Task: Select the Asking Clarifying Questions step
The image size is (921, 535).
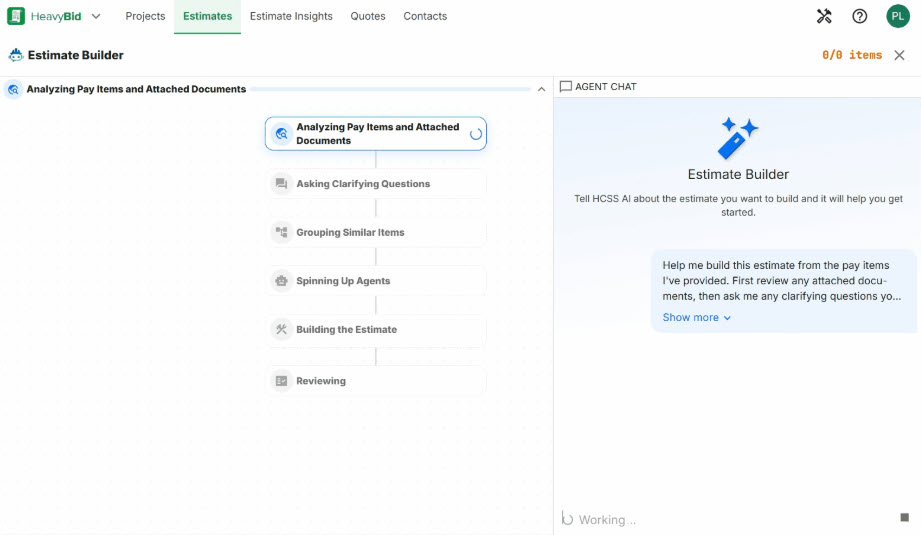Action: [x=375, y=184]
